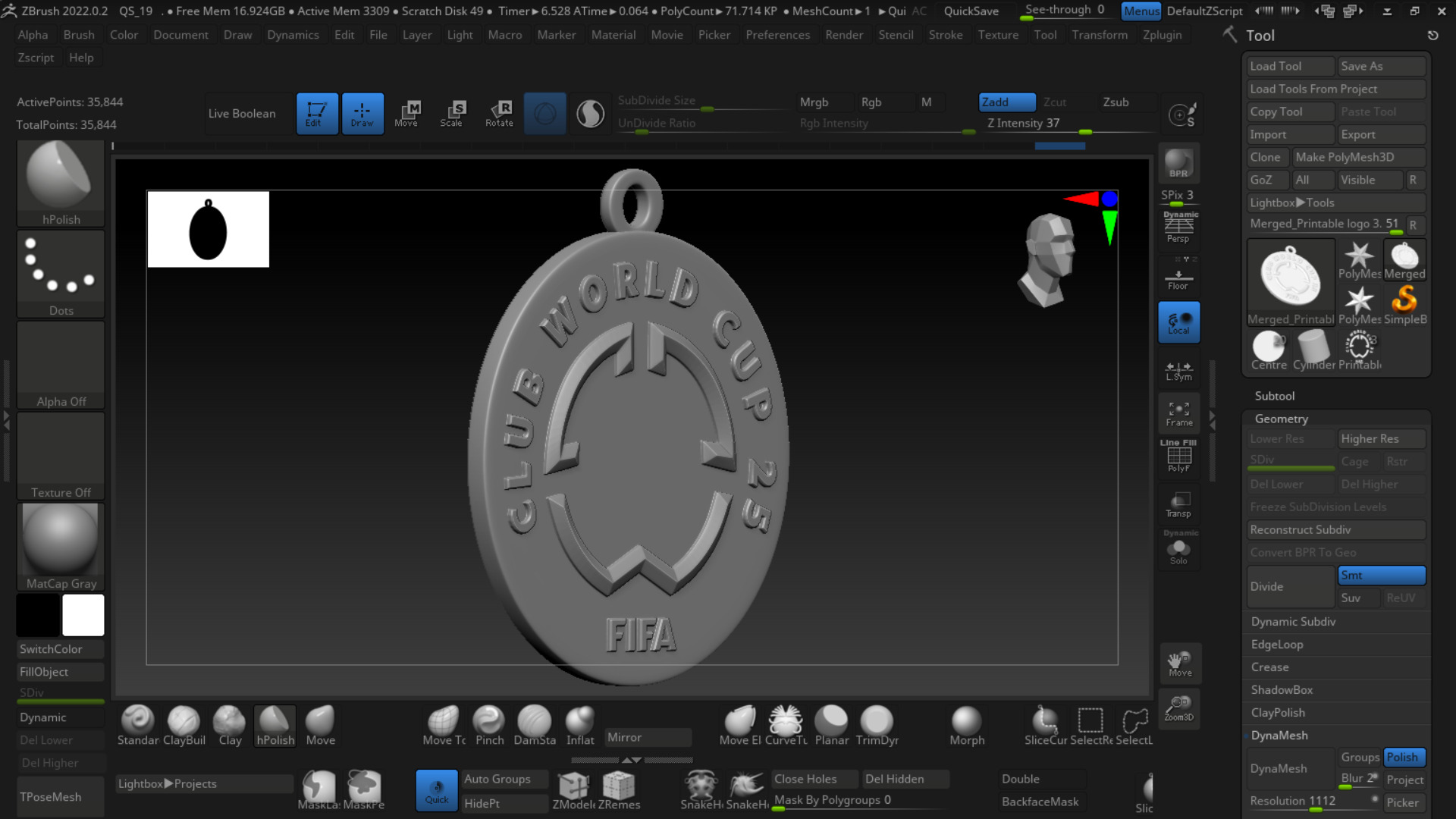Select the Morph brush
1456x819 pixels.
tap(967, 726)
